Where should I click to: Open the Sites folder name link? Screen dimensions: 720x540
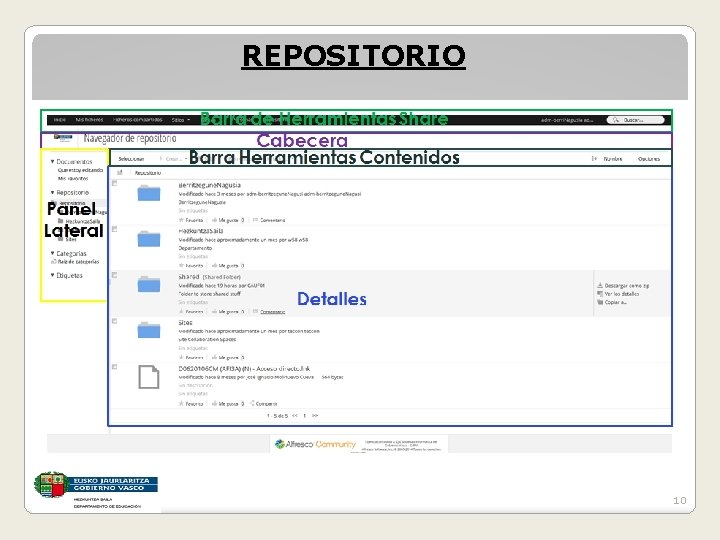pyautogui.click(x=185, y=323)
